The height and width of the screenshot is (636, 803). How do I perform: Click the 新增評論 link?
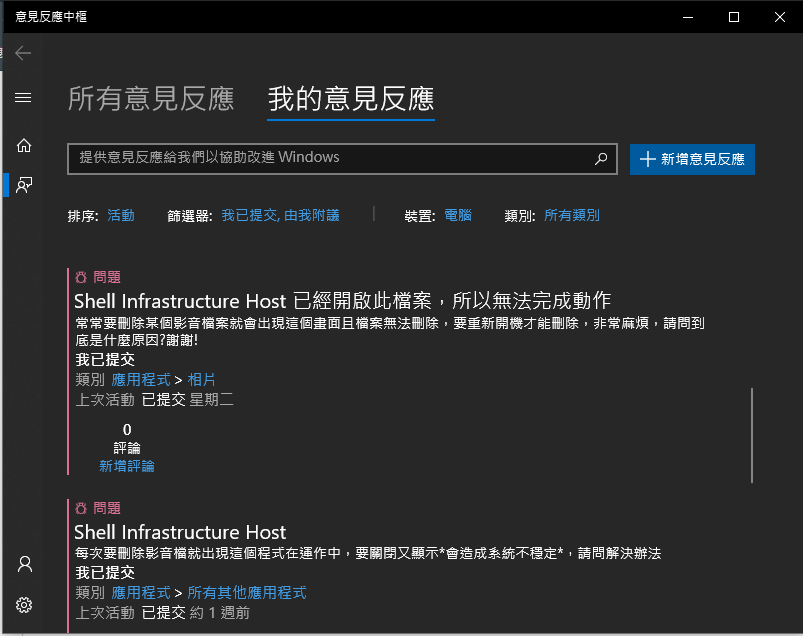(x=126, y=466)
